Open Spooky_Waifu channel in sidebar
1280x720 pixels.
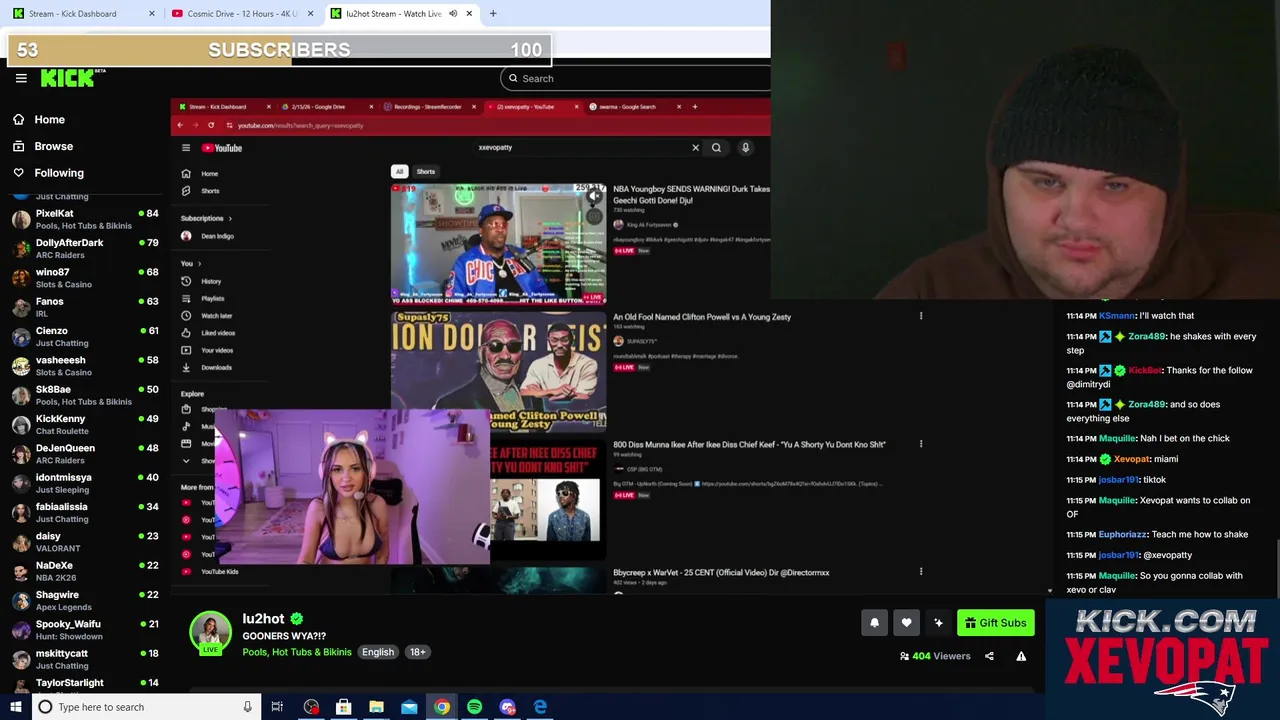point(85,629)
